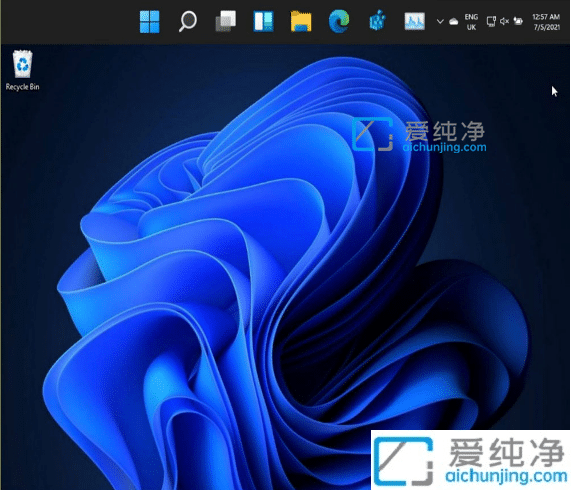Open the taskbar Search magnifier

point(188,21)
